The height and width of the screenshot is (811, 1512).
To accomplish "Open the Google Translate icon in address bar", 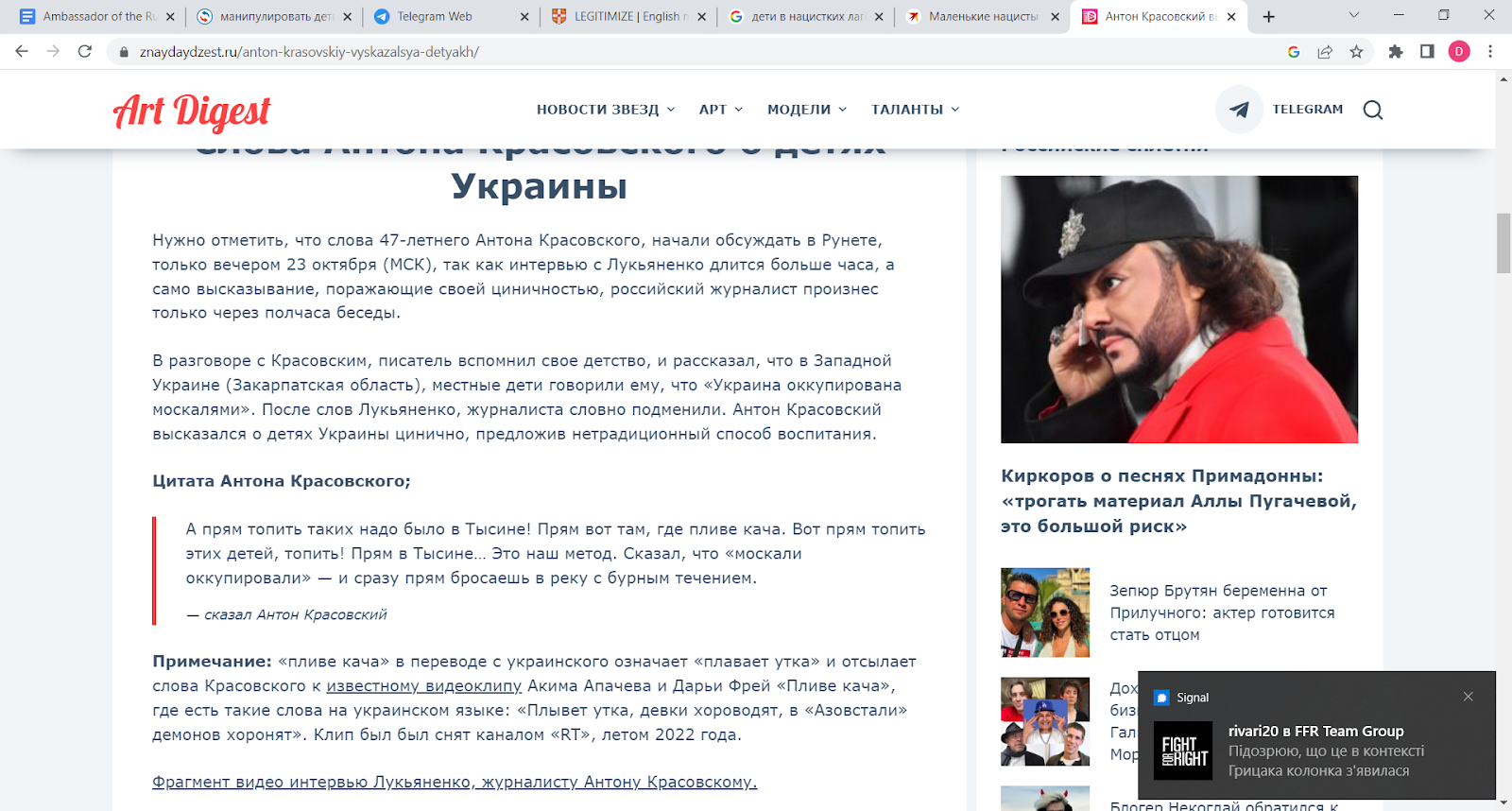I will coord(1294,52).
